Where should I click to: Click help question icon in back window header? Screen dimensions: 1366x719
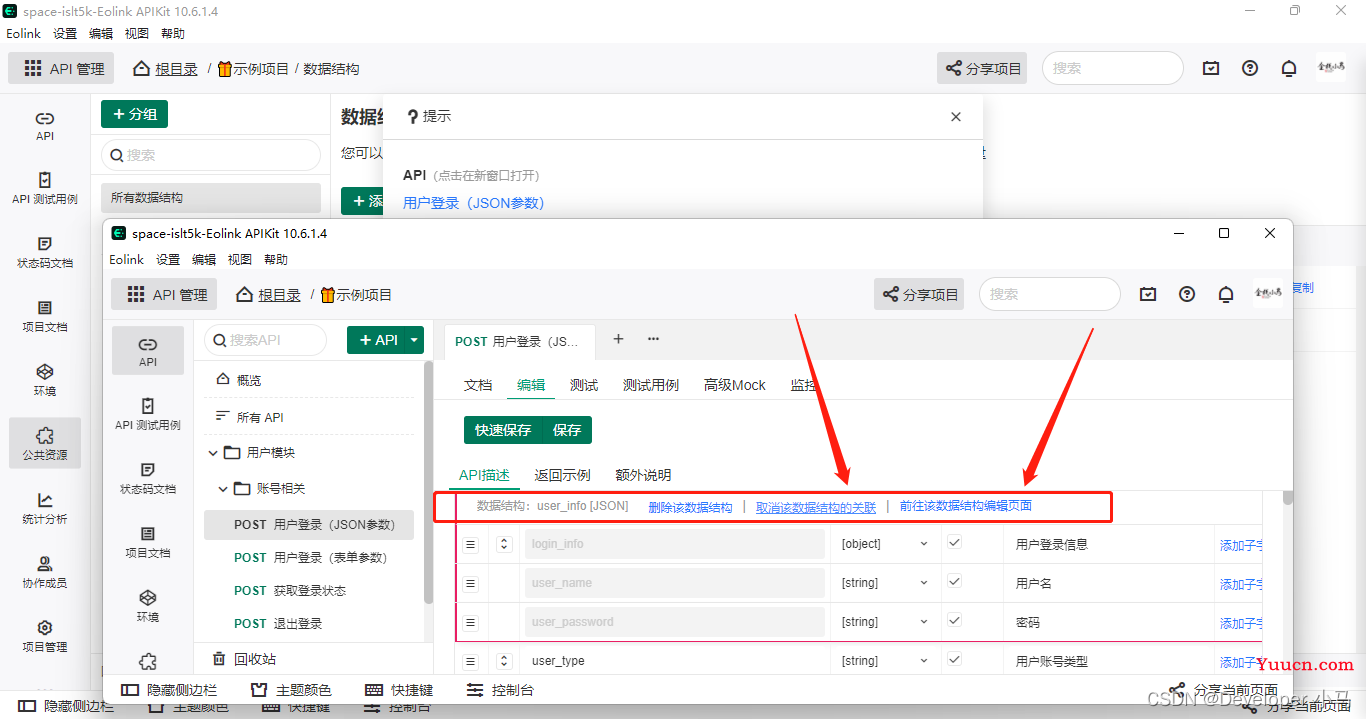[x=1250, y=68]
